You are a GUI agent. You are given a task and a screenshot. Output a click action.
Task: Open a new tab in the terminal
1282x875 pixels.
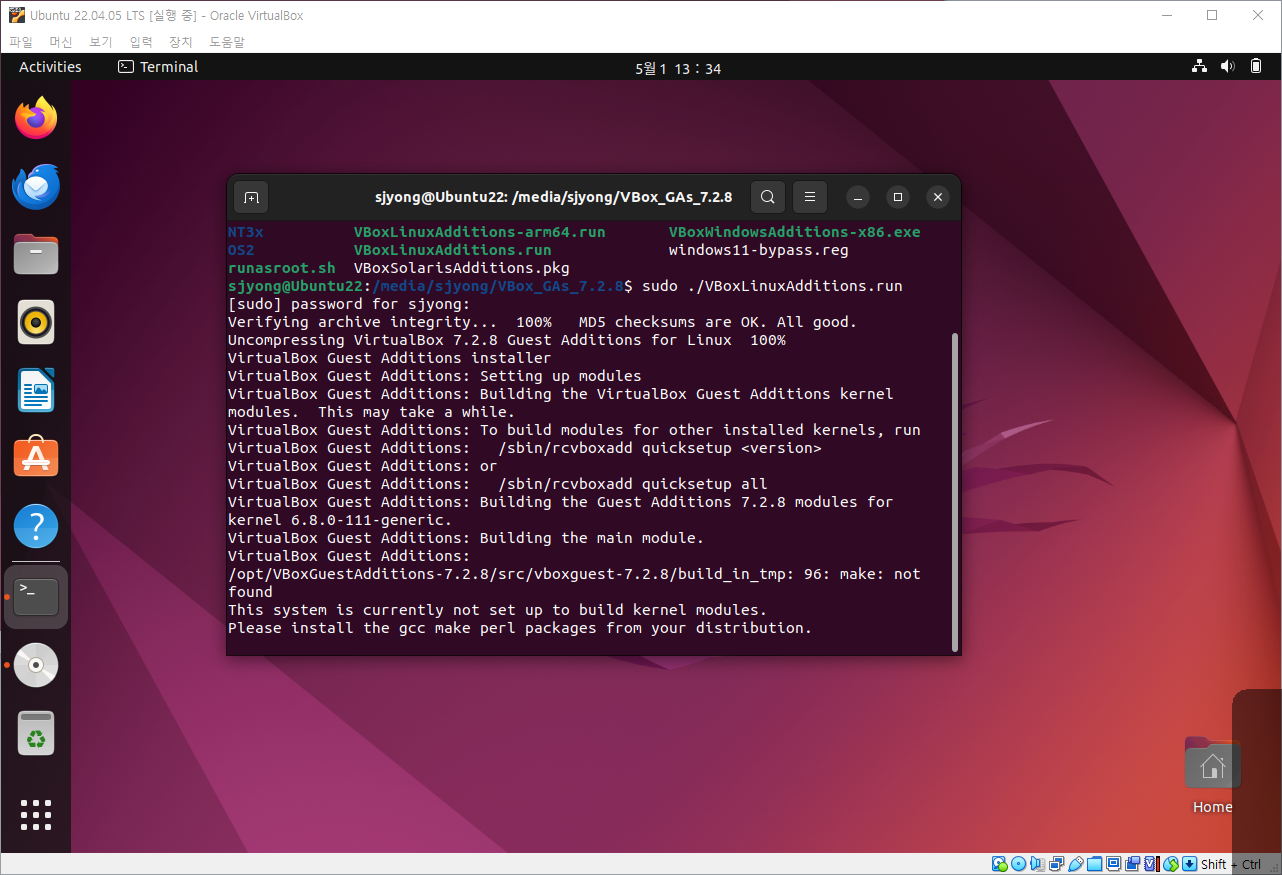tap(251, 197)
